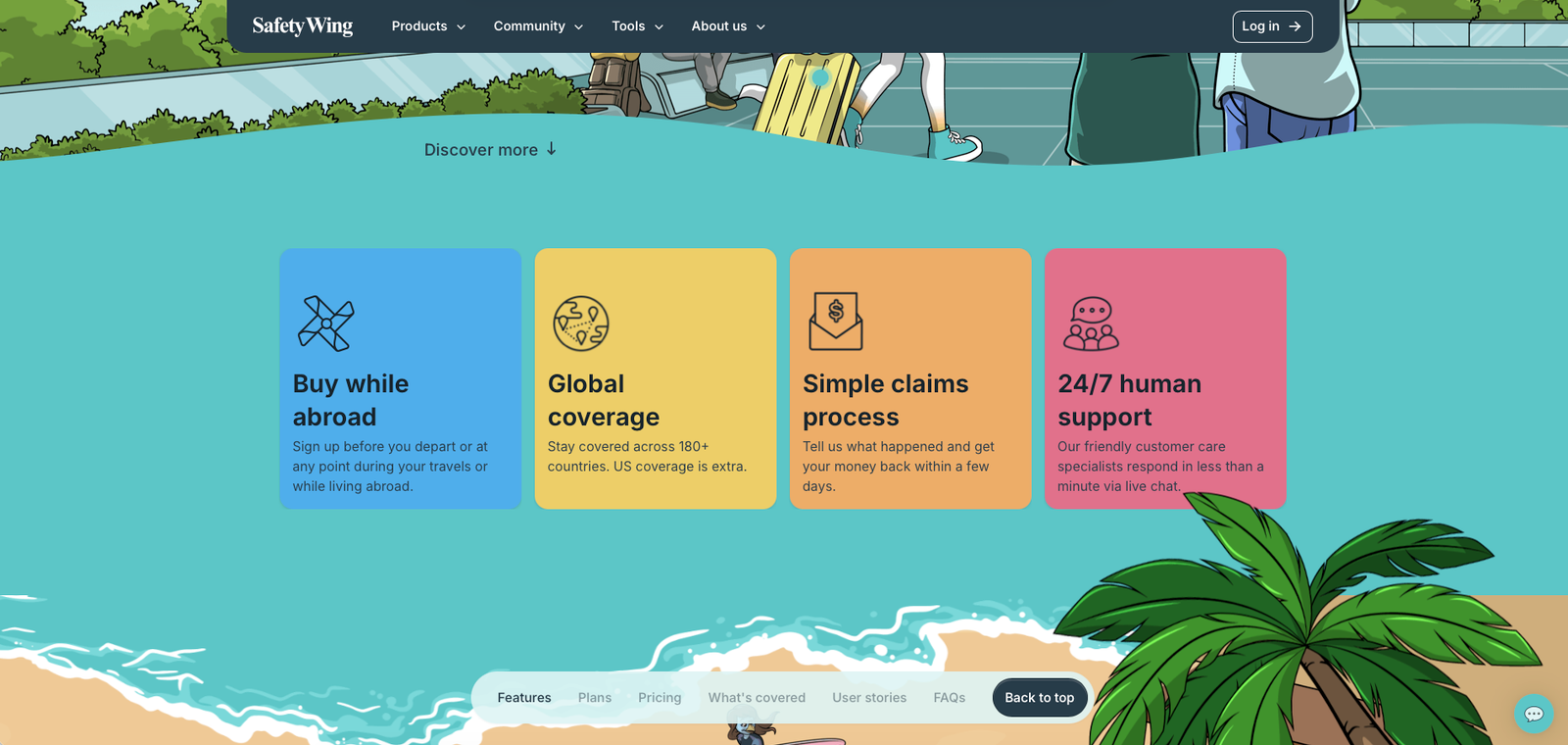Click the Buy while abroad heading
Viewport: 1568px width, 745px height.
coord(351,400)
